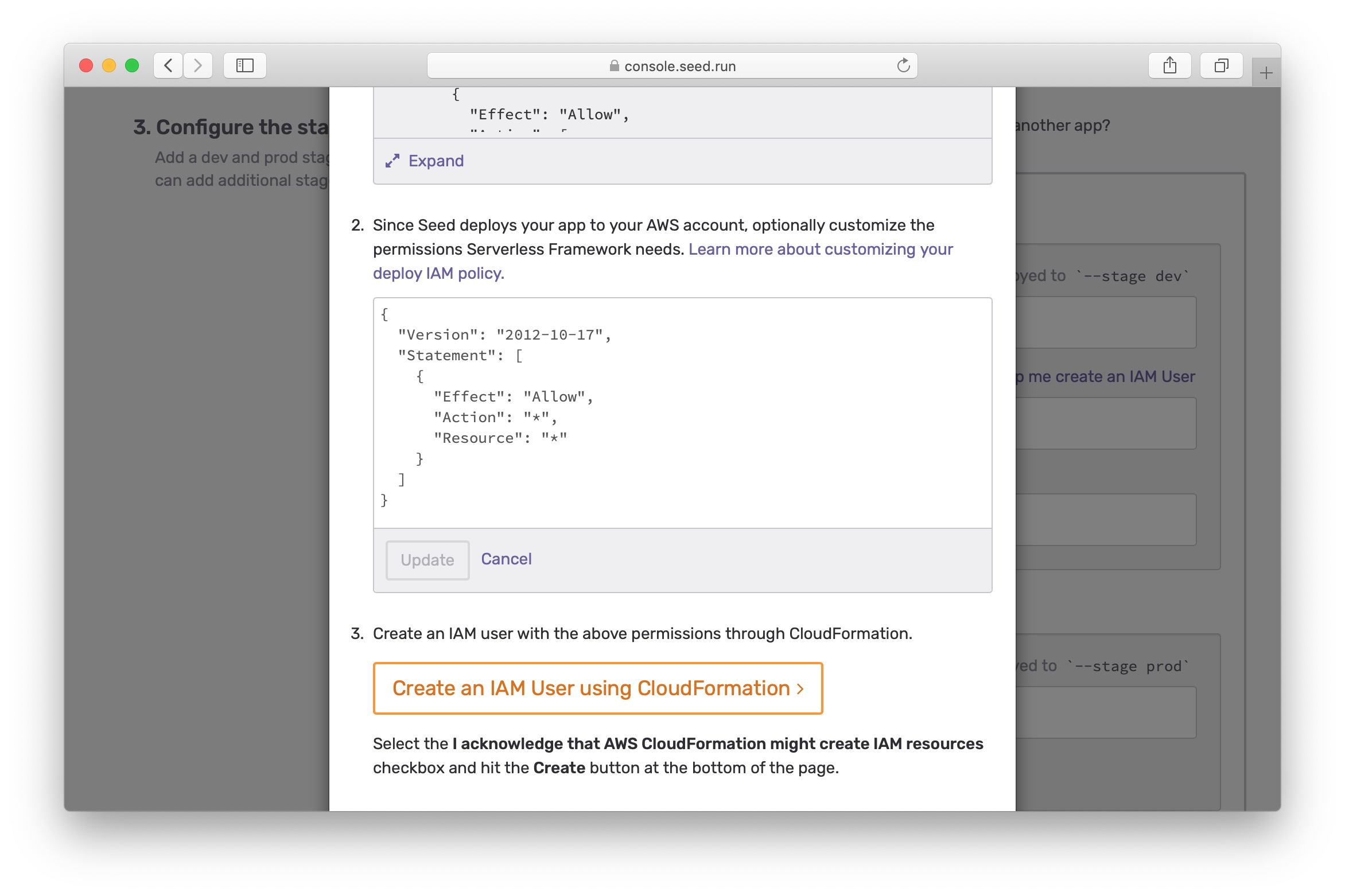Click the padlock icon in address bar
This screenshot has height=896, width=1345.
point(614,66)
